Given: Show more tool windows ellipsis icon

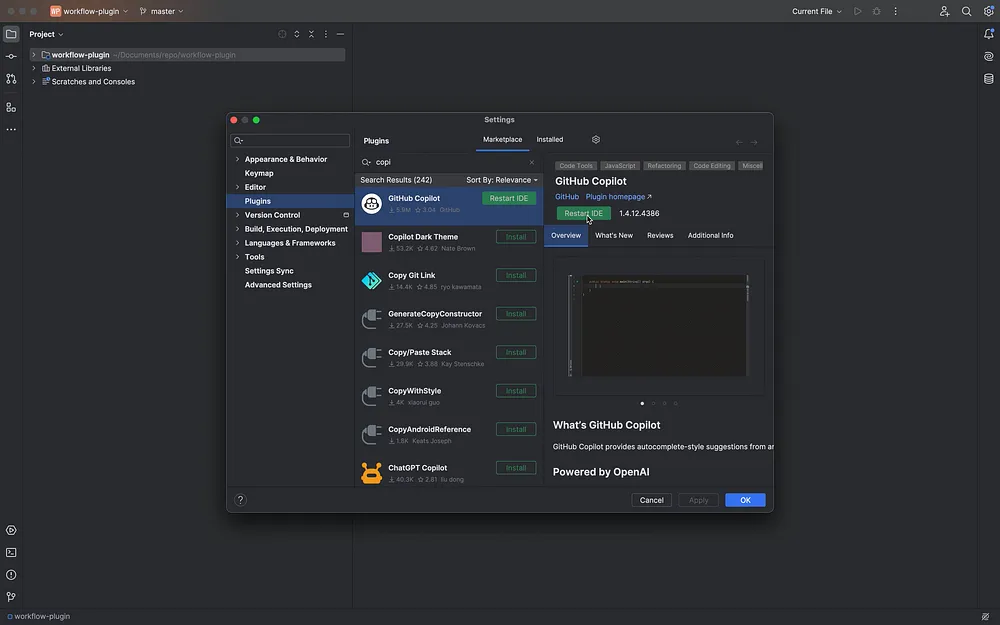Looking at the screenshot, I should (x=11, y=129).
